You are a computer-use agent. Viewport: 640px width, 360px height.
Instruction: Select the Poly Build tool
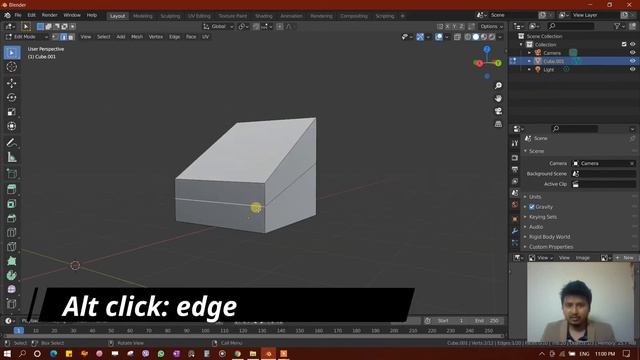click(12, 261)
